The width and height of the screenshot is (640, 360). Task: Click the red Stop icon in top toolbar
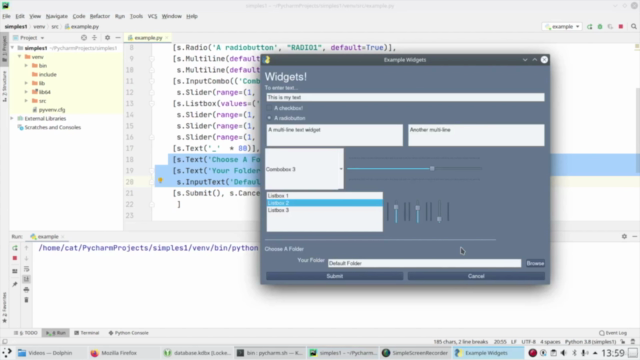pyautogui.click(x=621, y=27)
